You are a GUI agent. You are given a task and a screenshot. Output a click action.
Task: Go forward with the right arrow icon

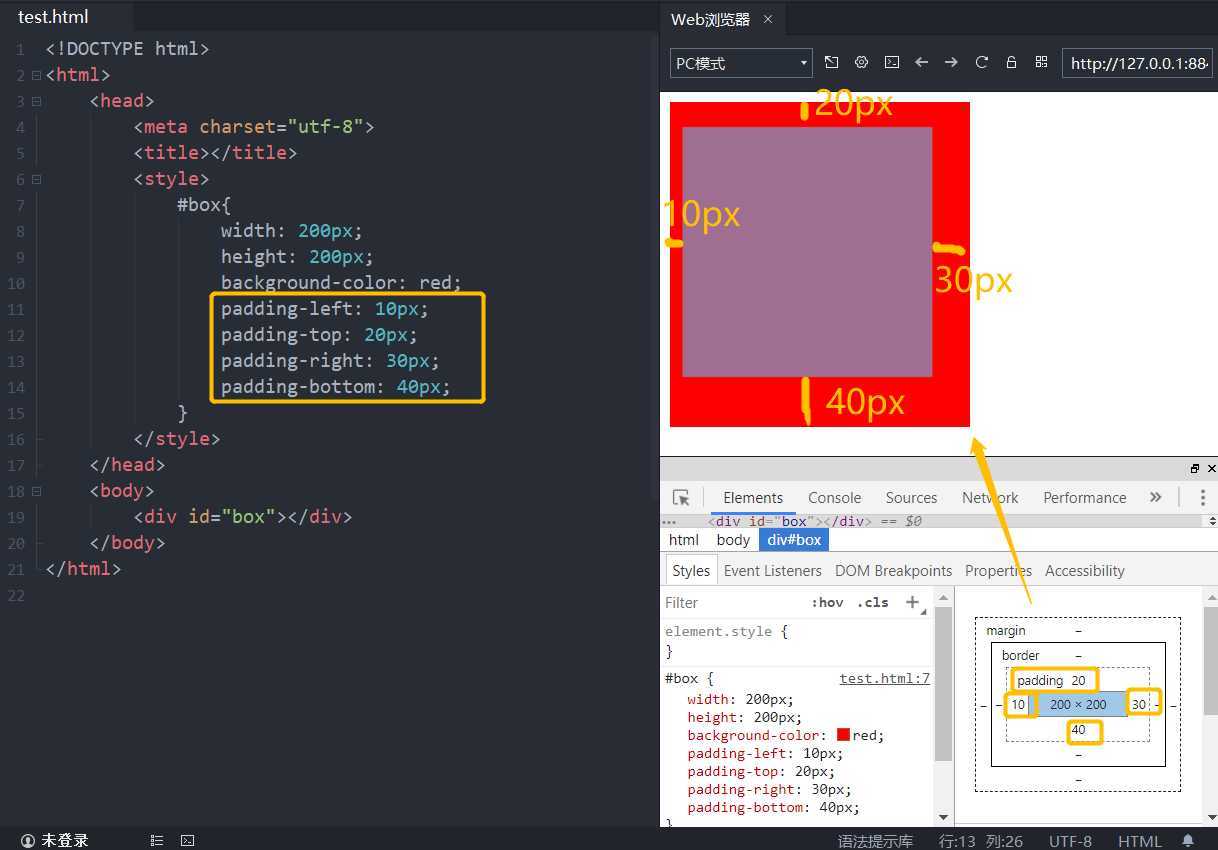point(951,62)
